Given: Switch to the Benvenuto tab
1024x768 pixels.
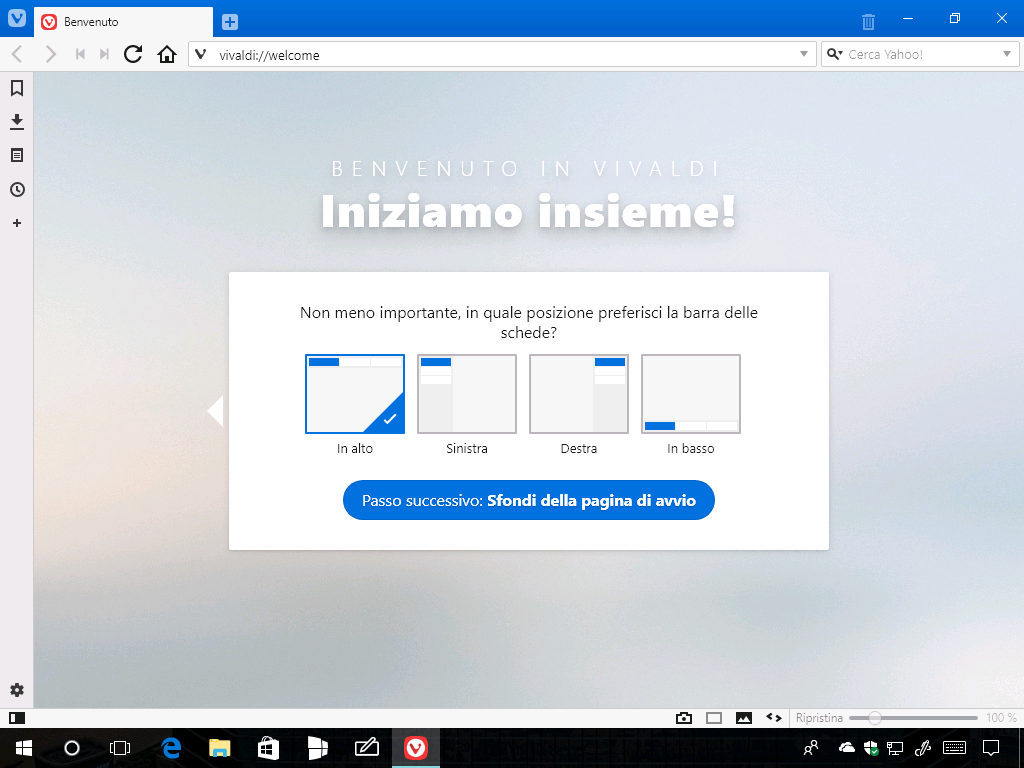Looking at the screenshot, I should coord(123,22).
